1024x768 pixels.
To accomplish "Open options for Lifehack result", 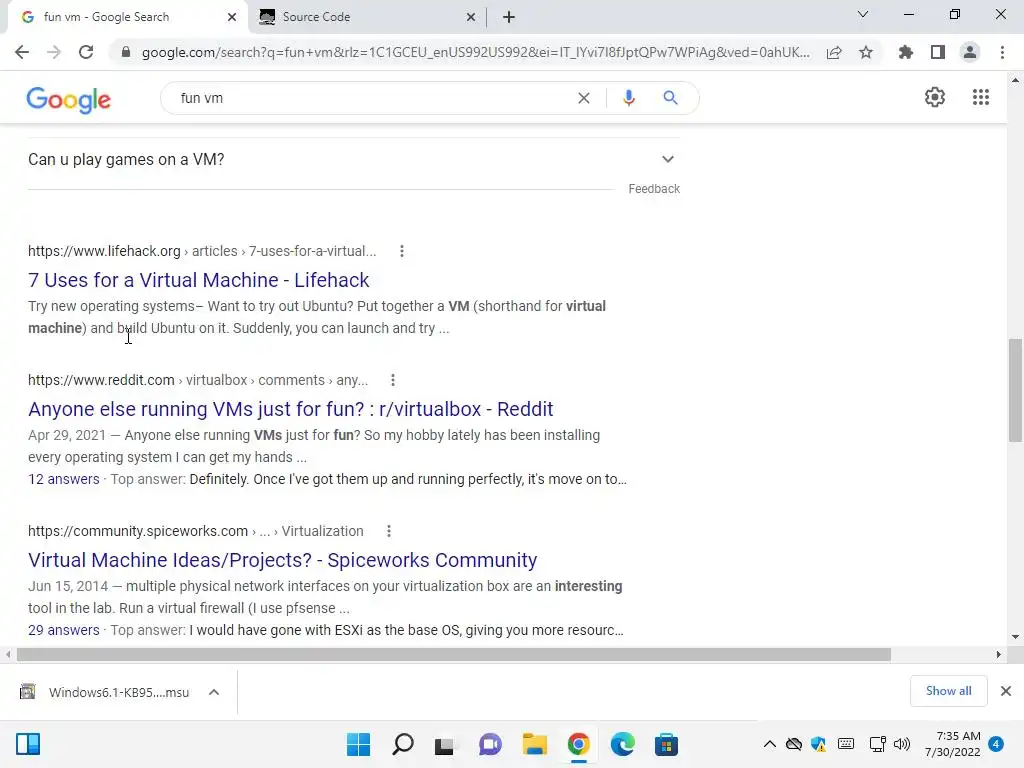I will point(402,251).
